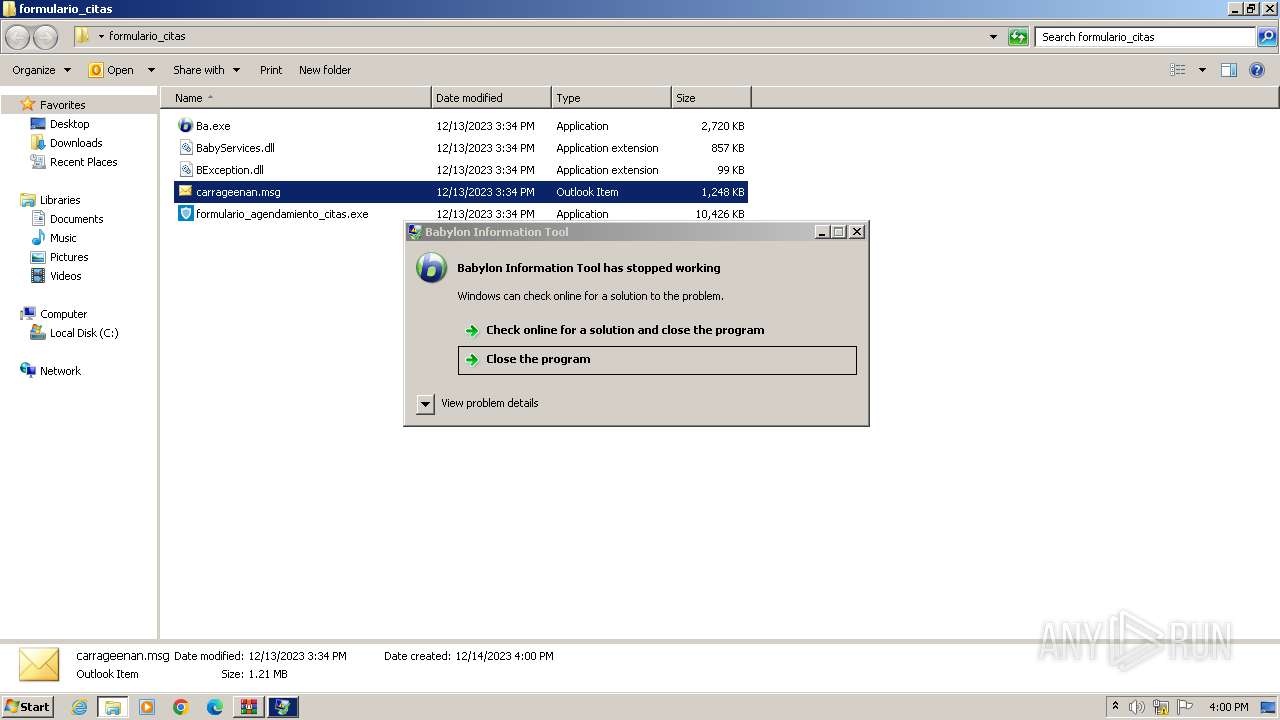Click the Forward navigation arrow
Screen dimensions: 1280x720
point(46,37)
